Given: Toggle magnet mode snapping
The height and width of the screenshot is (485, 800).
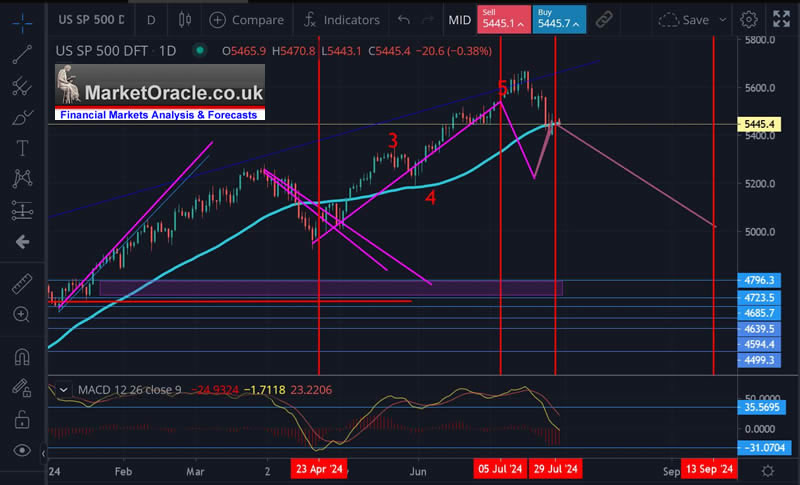Looking at the screenshot, I should pyautogui.click(x=22, y=356).
